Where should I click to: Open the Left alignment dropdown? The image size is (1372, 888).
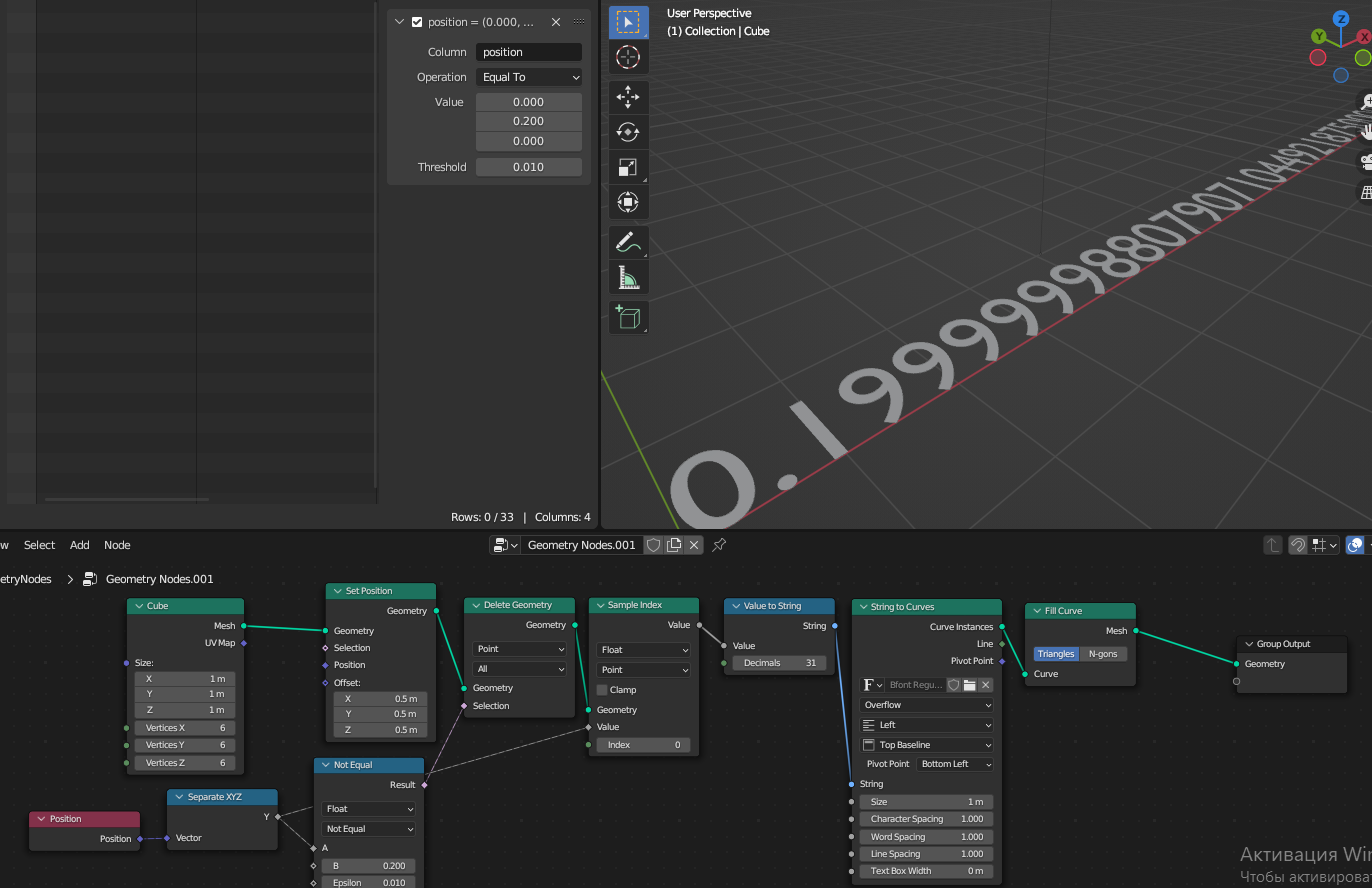coord(927,725)
